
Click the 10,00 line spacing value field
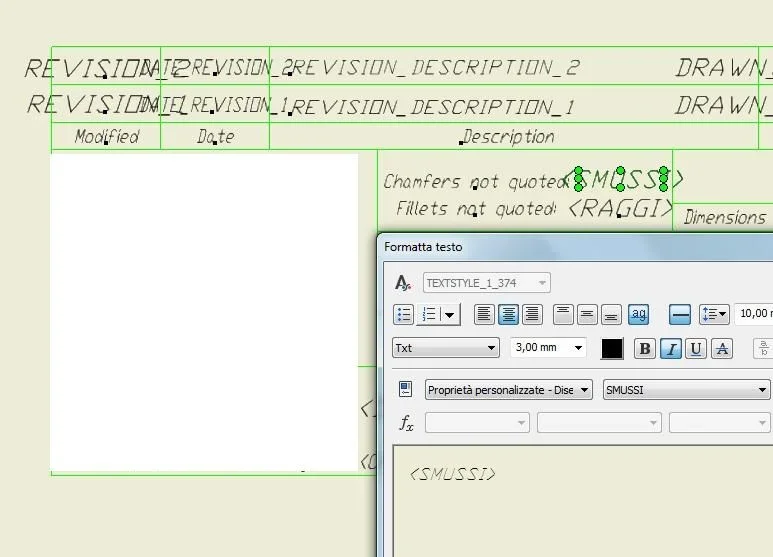point(754,313)
